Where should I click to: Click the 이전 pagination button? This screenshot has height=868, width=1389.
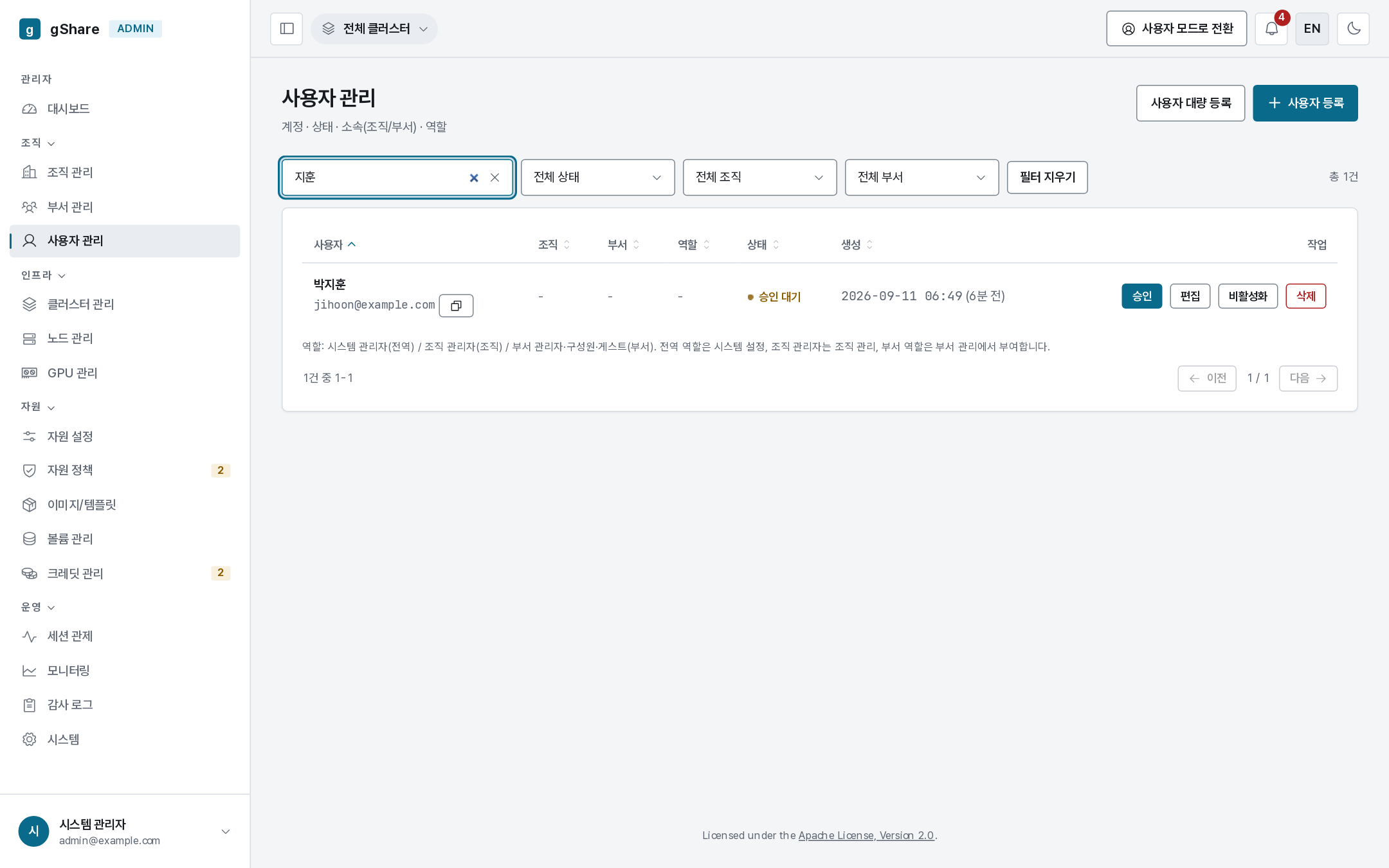click(1206, 378)
